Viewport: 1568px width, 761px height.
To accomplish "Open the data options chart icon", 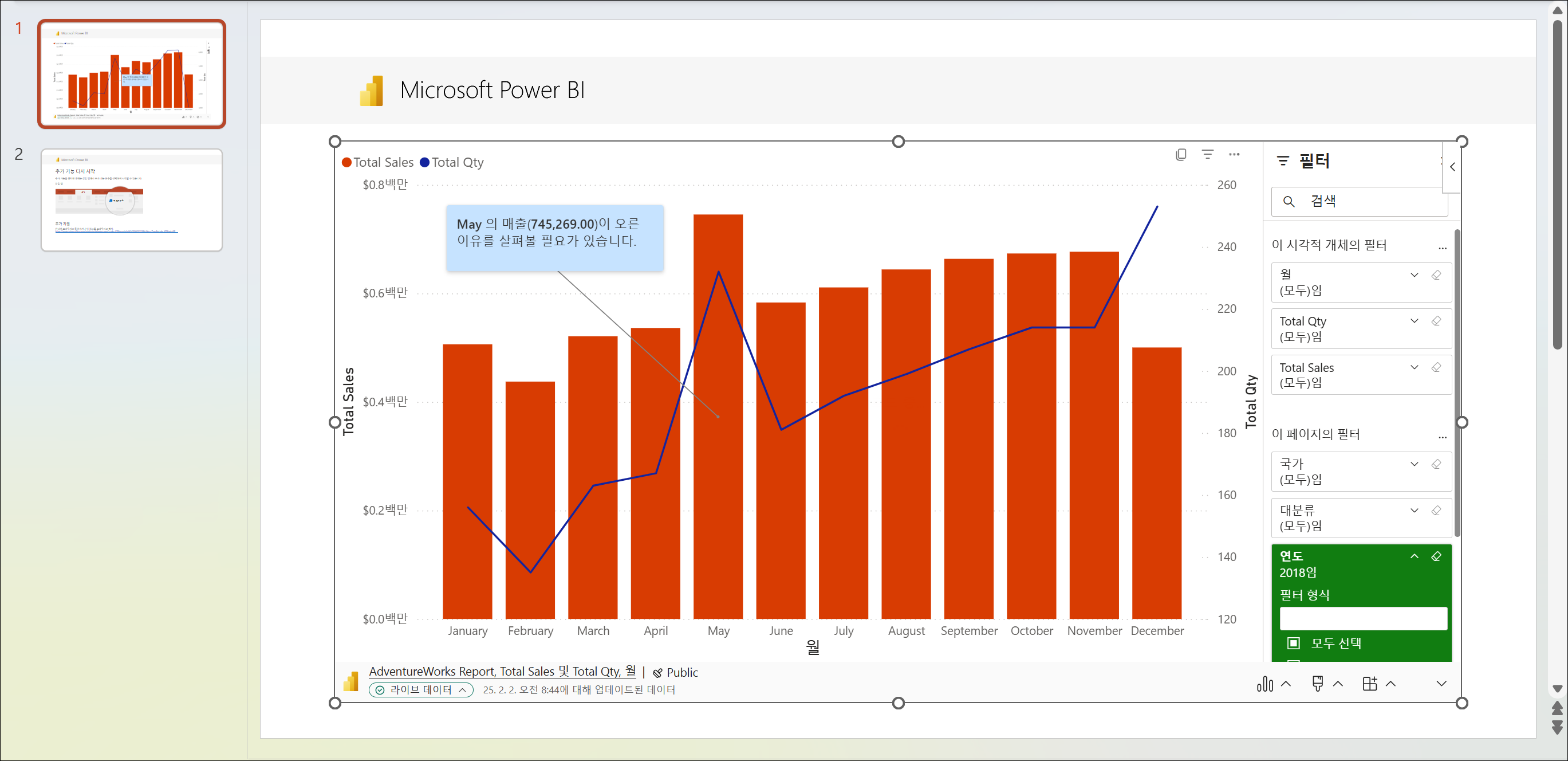I will (1265, 684).
